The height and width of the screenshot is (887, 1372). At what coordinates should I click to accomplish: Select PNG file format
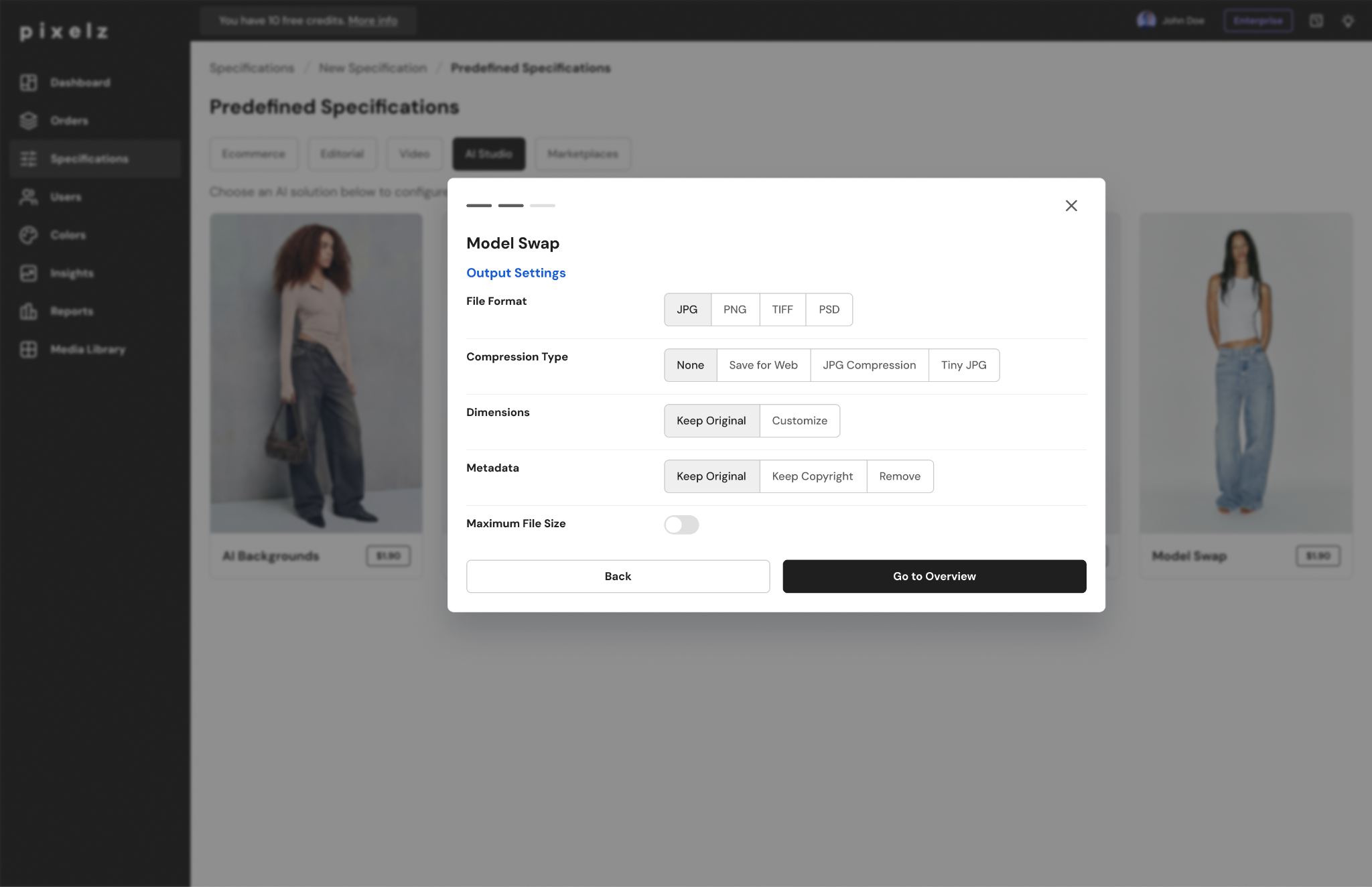click(x=735, y=310)
